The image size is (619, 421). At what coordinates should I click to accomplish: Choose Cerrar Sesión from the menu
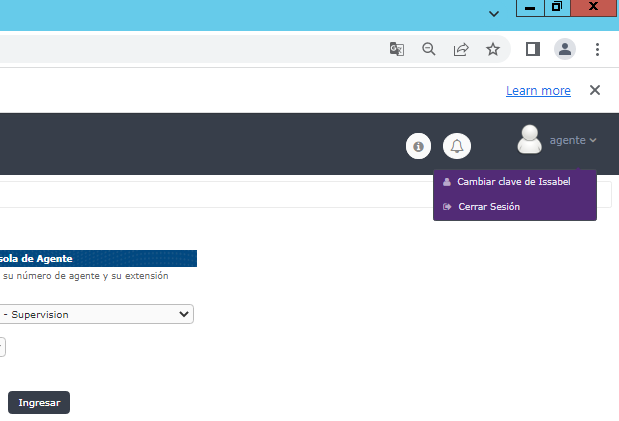click(x=488, y=207)
